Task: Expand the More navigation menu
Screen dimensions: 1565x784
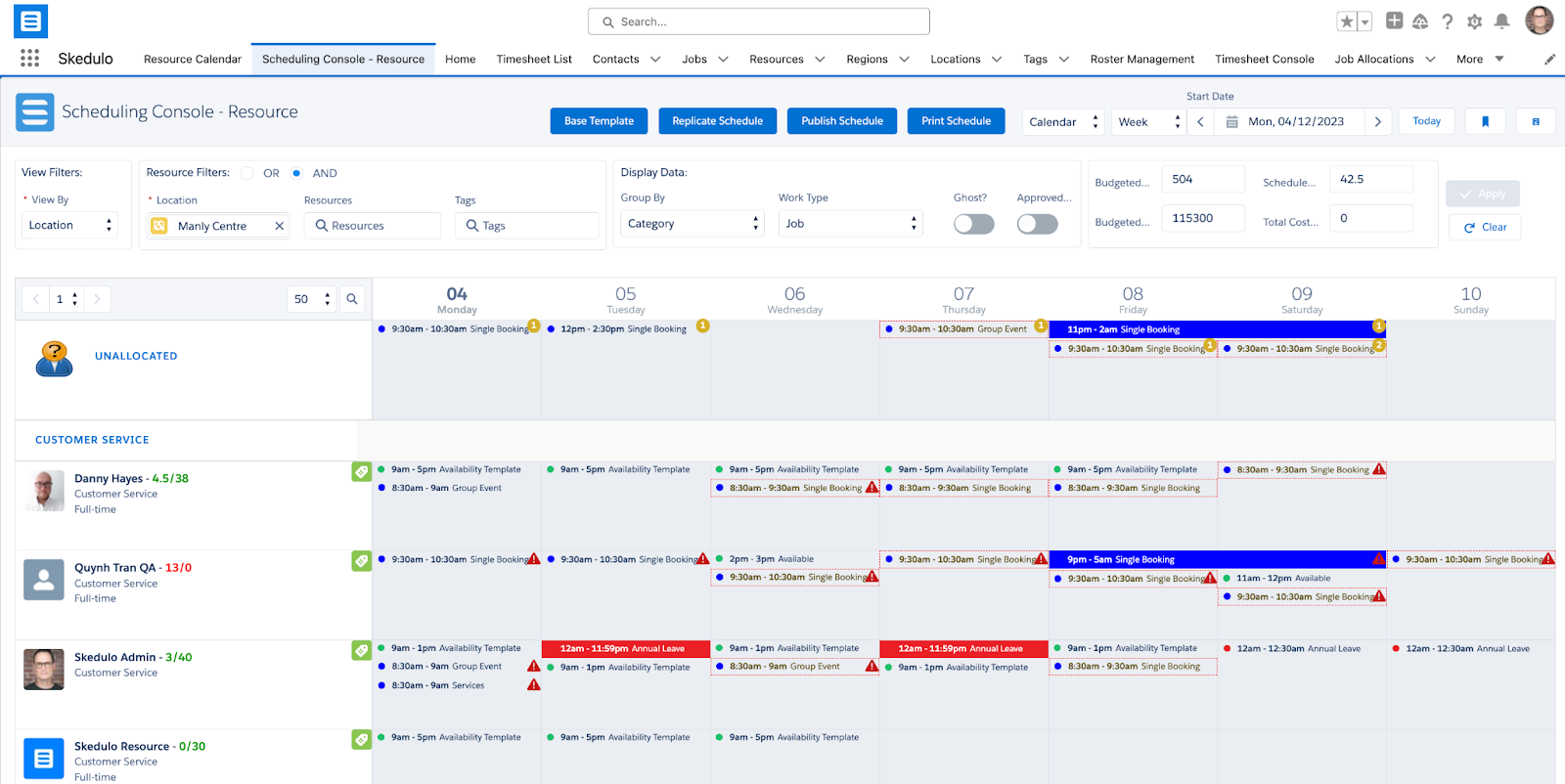Action: (1479, 60)
